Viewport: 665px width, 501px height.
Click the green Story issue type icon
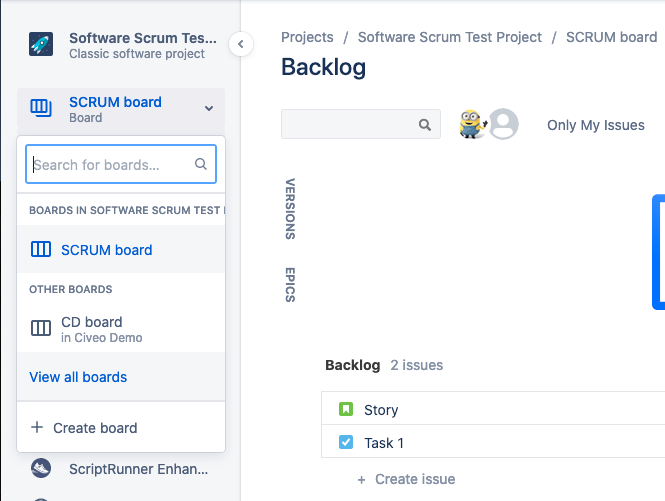tap(346, 409)
